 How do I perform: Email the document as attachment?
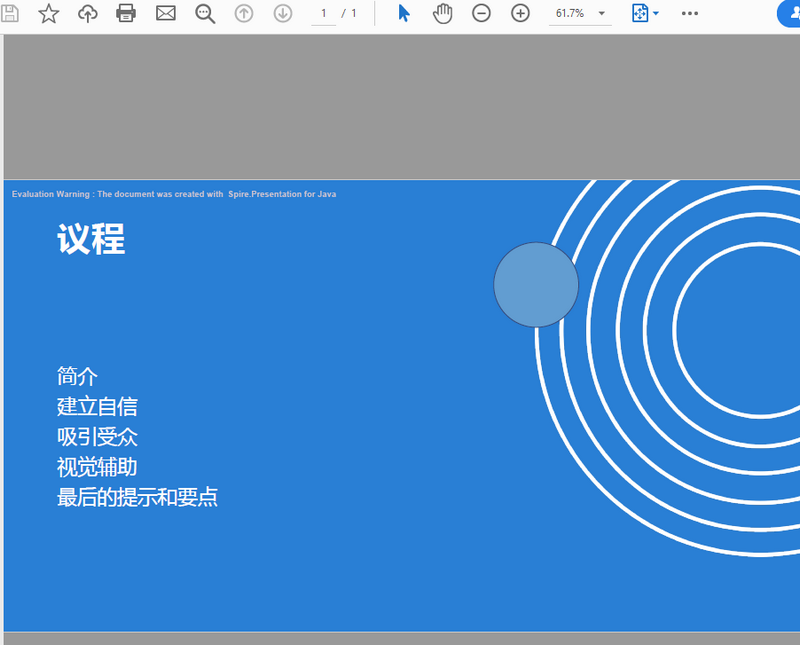[x=165, y=13]
